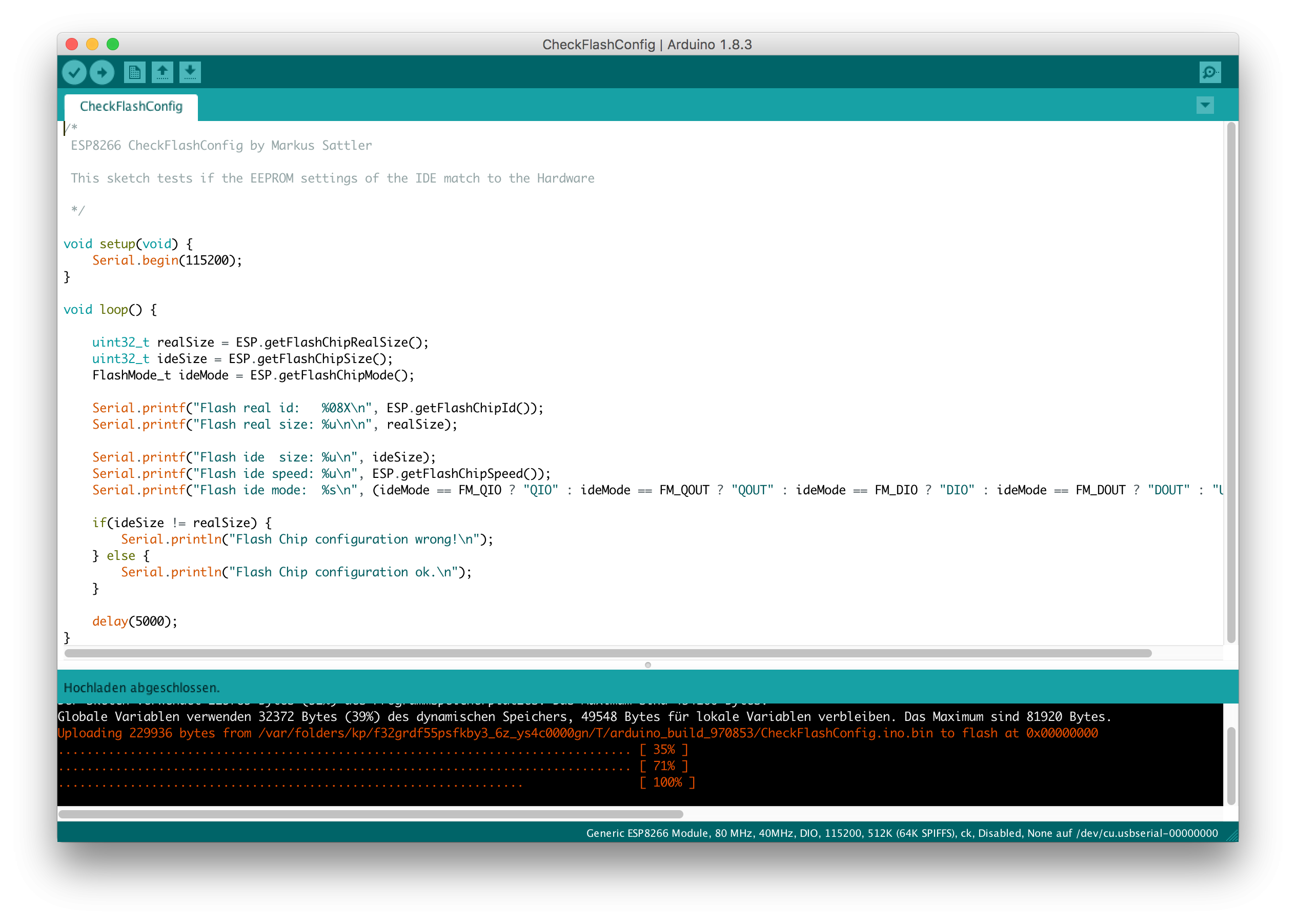Image resolution: width=1296 pixels, height=924 pixels.
Task: Click the delay(5000) line in editor
Action: click(135, 621)
